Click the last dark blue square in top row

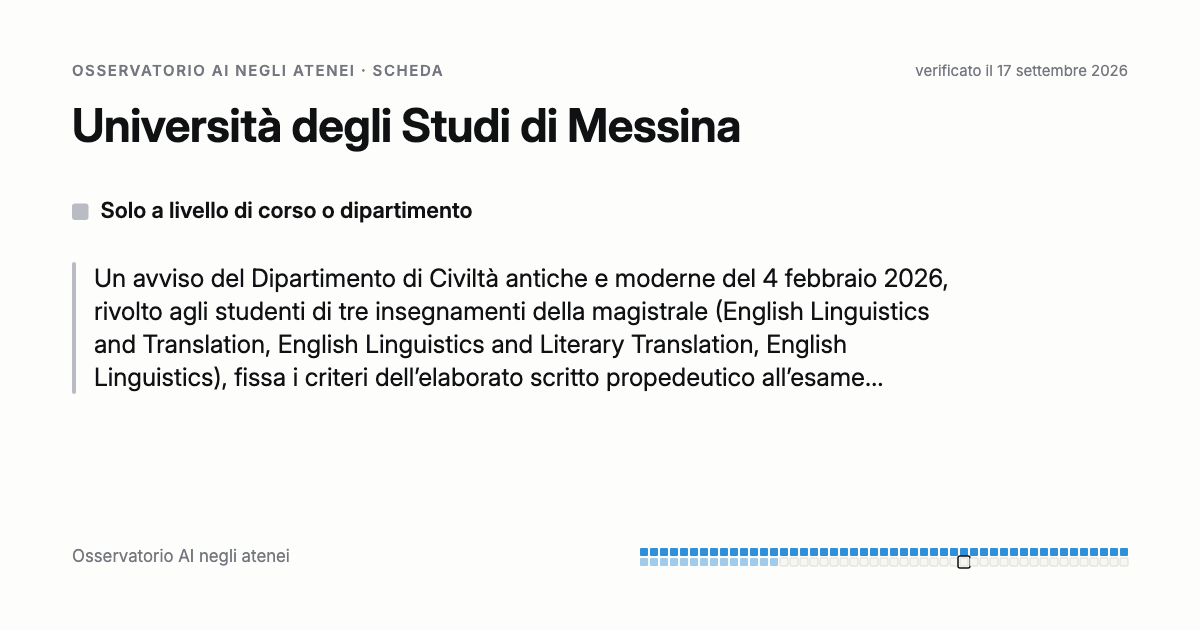coord(1124,552)
